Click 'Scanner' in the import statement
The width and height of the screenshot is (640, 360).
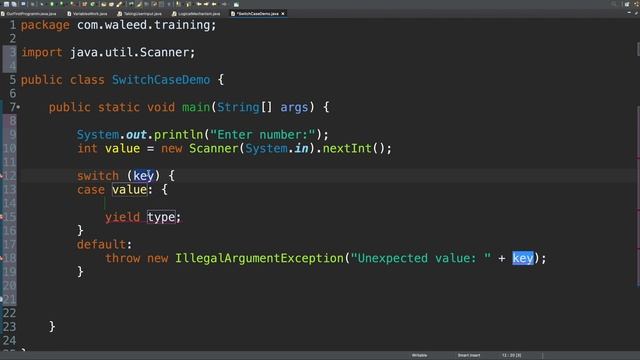click(x=164, y=52)
